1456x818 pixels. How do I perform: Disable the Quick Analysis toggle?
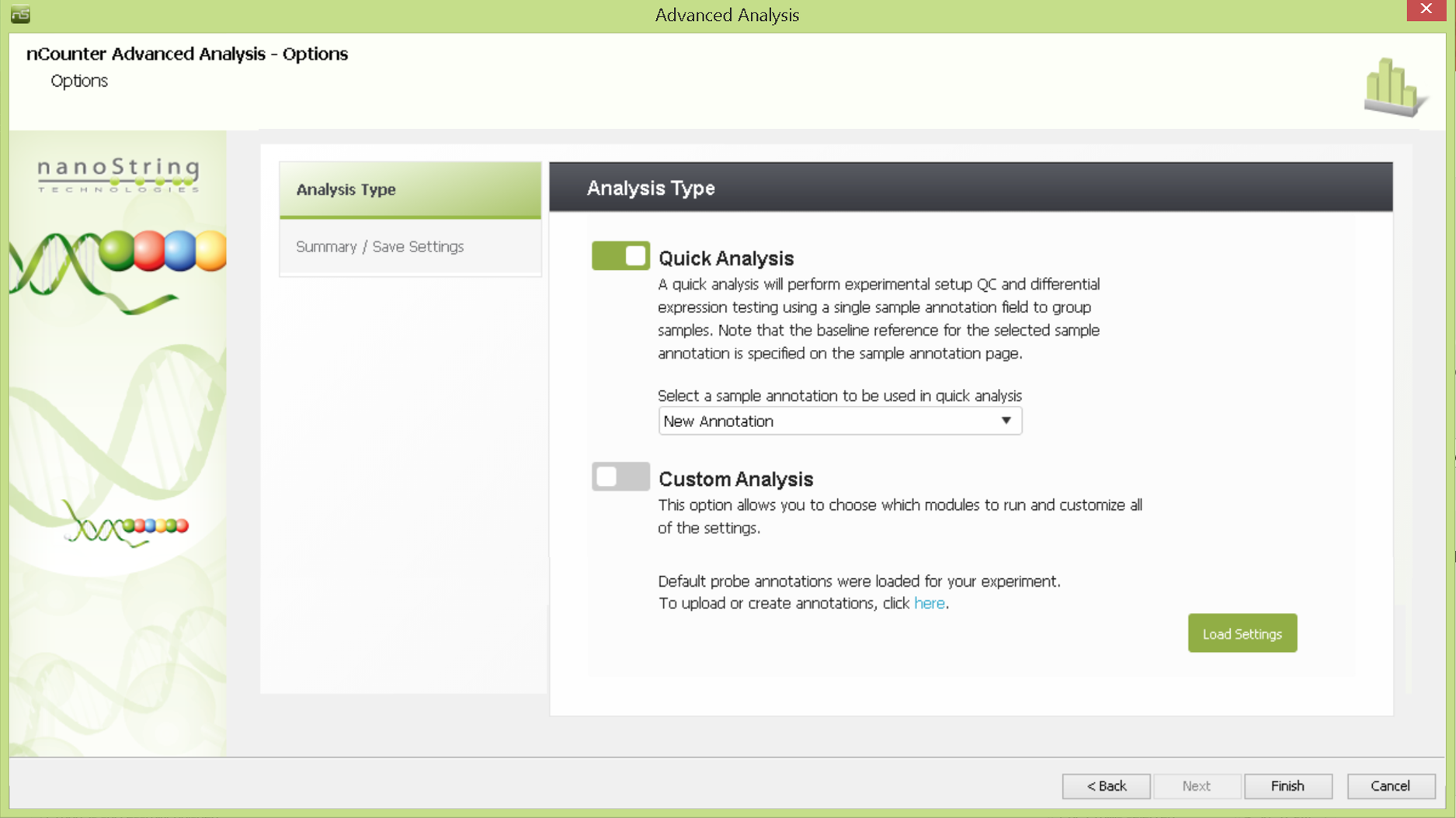point(620,256)
